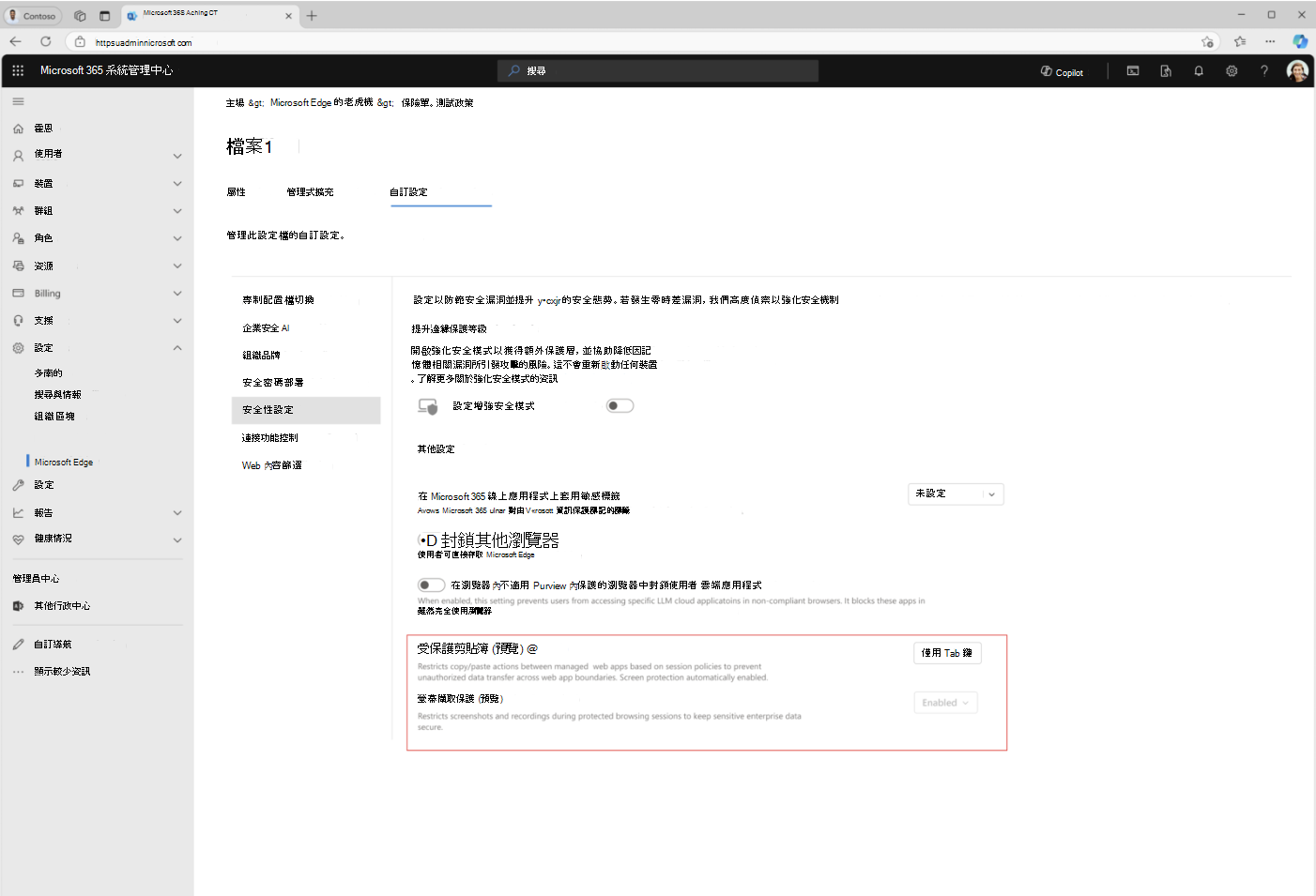1316x896 pixels.
Task: View site information icon in address bar
Action: (80, 42)
